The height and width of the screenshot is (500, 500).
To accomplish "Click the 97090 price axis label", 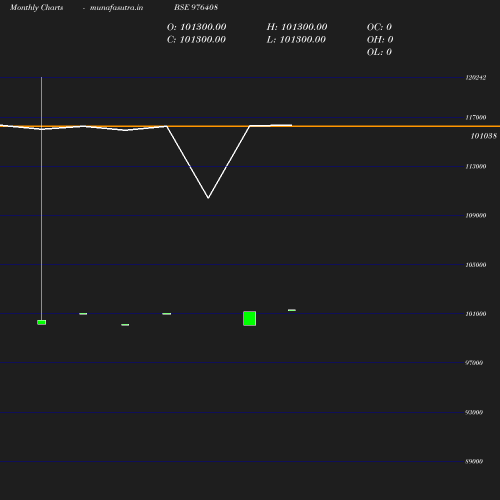I will [474, 363].
